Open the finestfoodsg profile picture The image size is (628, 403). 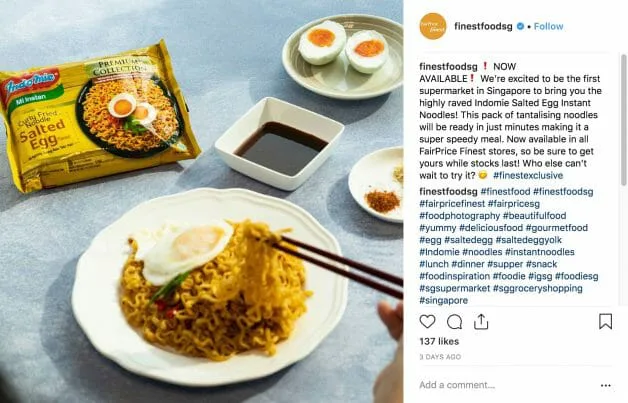[433, 26]
